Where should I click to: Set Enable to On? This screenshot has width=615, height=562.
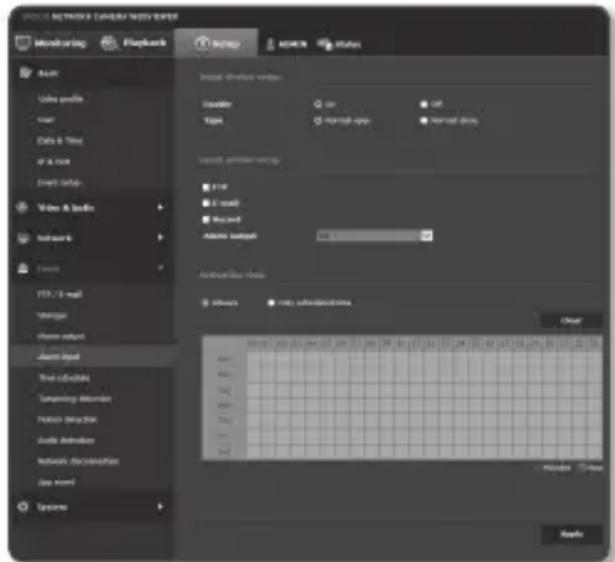(x=317, y=104)
